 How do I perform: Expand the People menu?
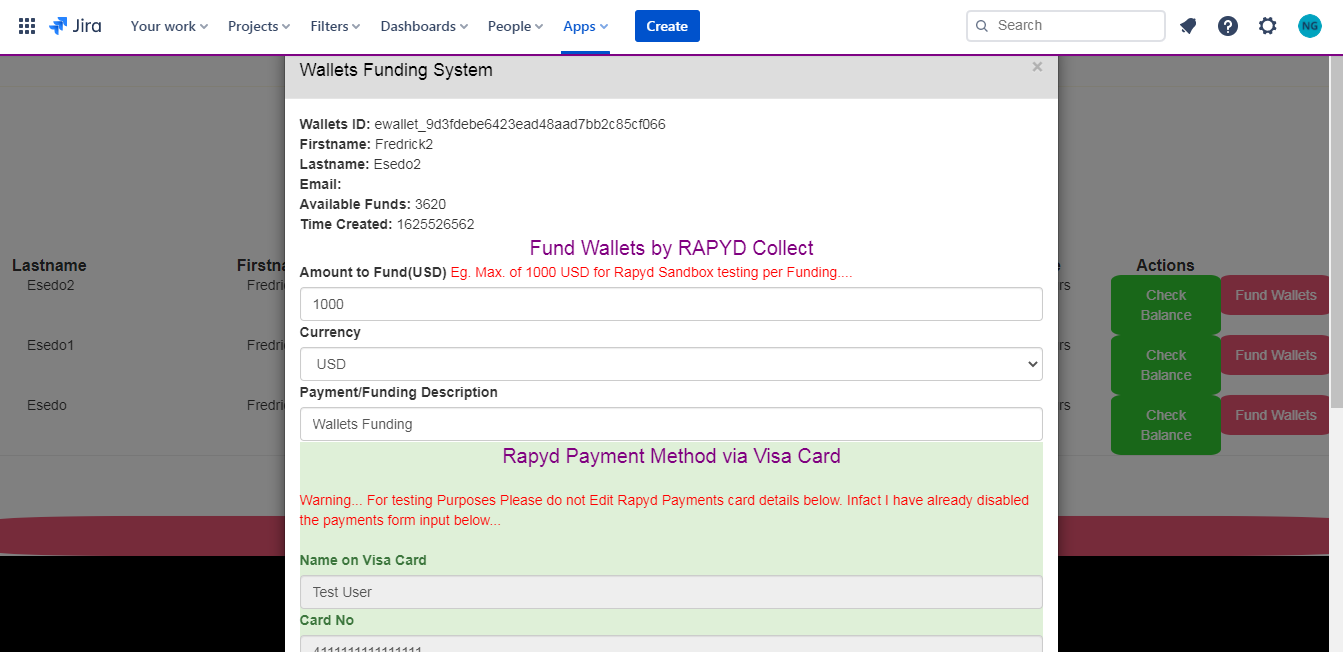[x=515, y=26]
